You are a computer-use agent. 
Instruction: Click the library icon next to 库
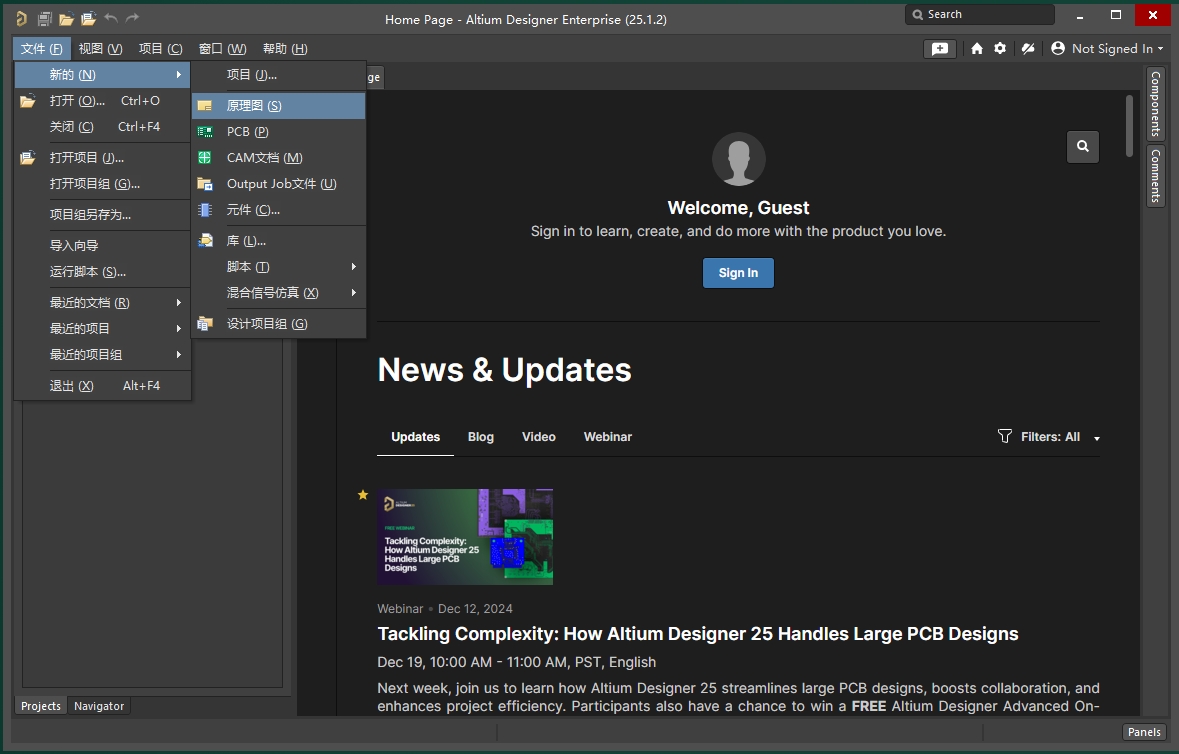(205, 241)
